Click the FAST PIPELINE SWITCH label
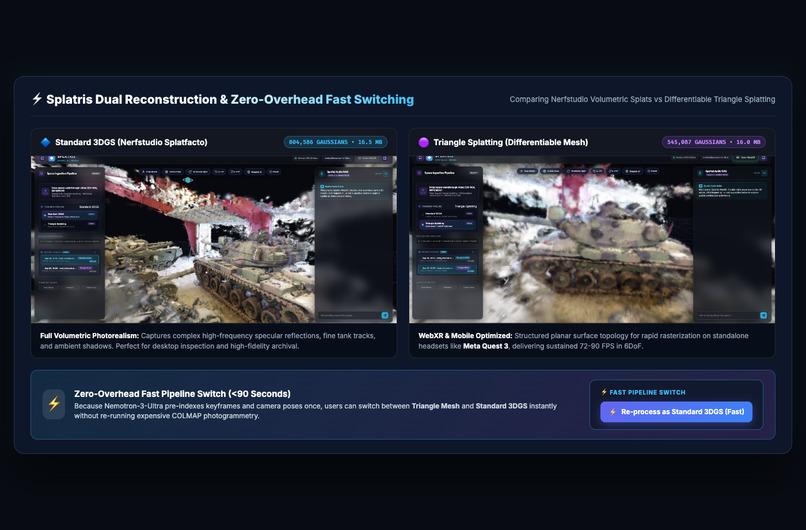Viewport: 806px width, 530px height. (647, 392)
